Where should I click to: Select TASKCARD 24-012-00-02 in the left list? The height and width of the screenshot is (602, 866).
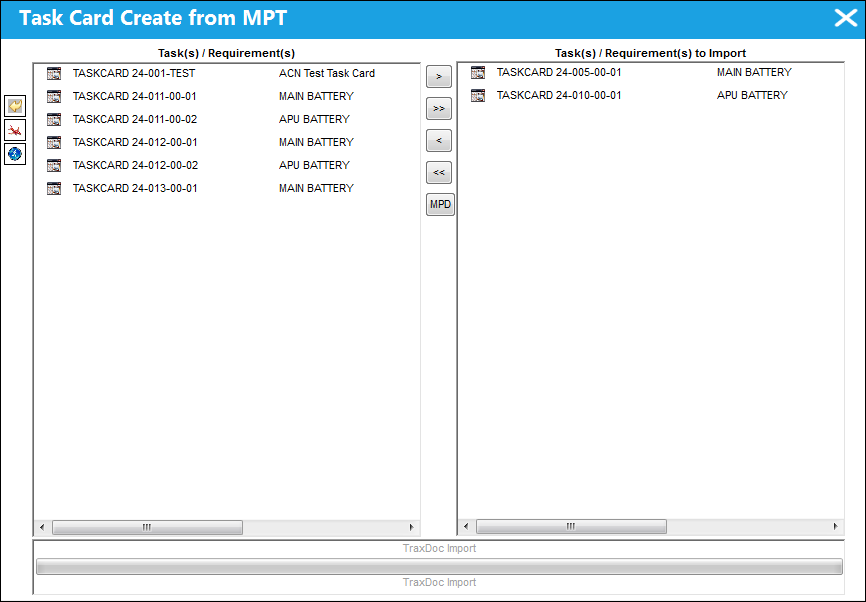click(x=135, y=166)
